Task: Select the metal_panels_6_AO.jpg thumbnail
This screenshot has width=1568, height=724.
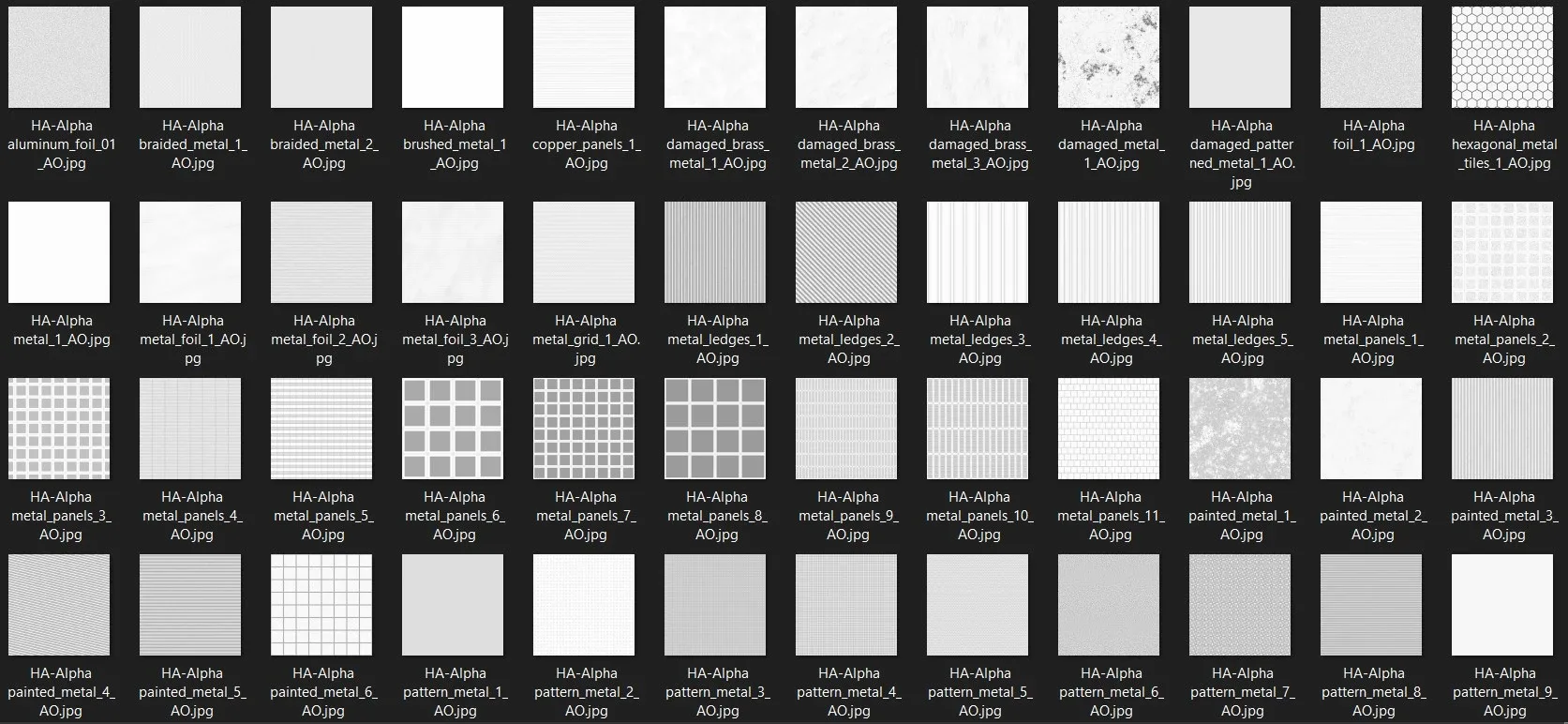Action: click(x=453, y=429)
